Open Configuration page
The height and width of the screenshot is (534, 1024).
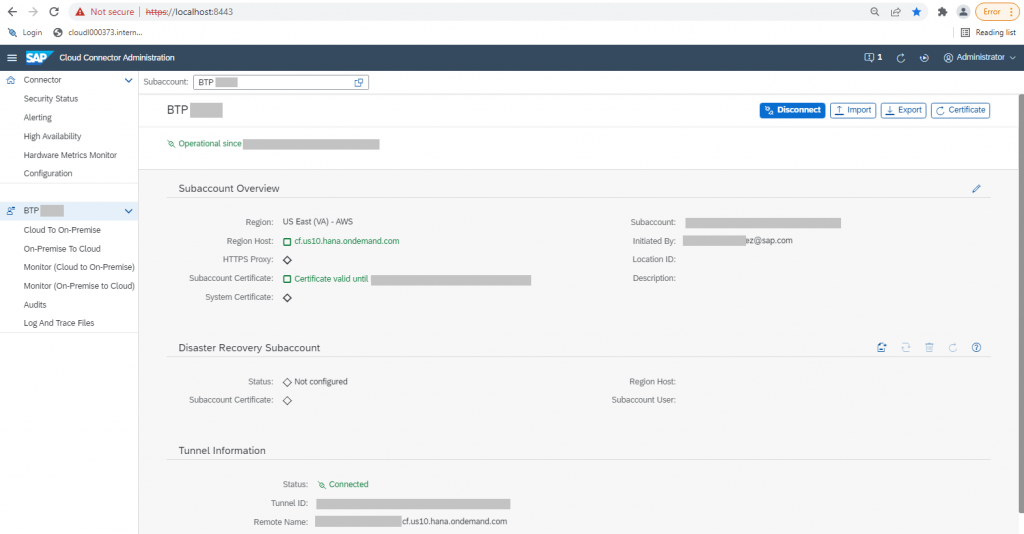coord(48,173)
